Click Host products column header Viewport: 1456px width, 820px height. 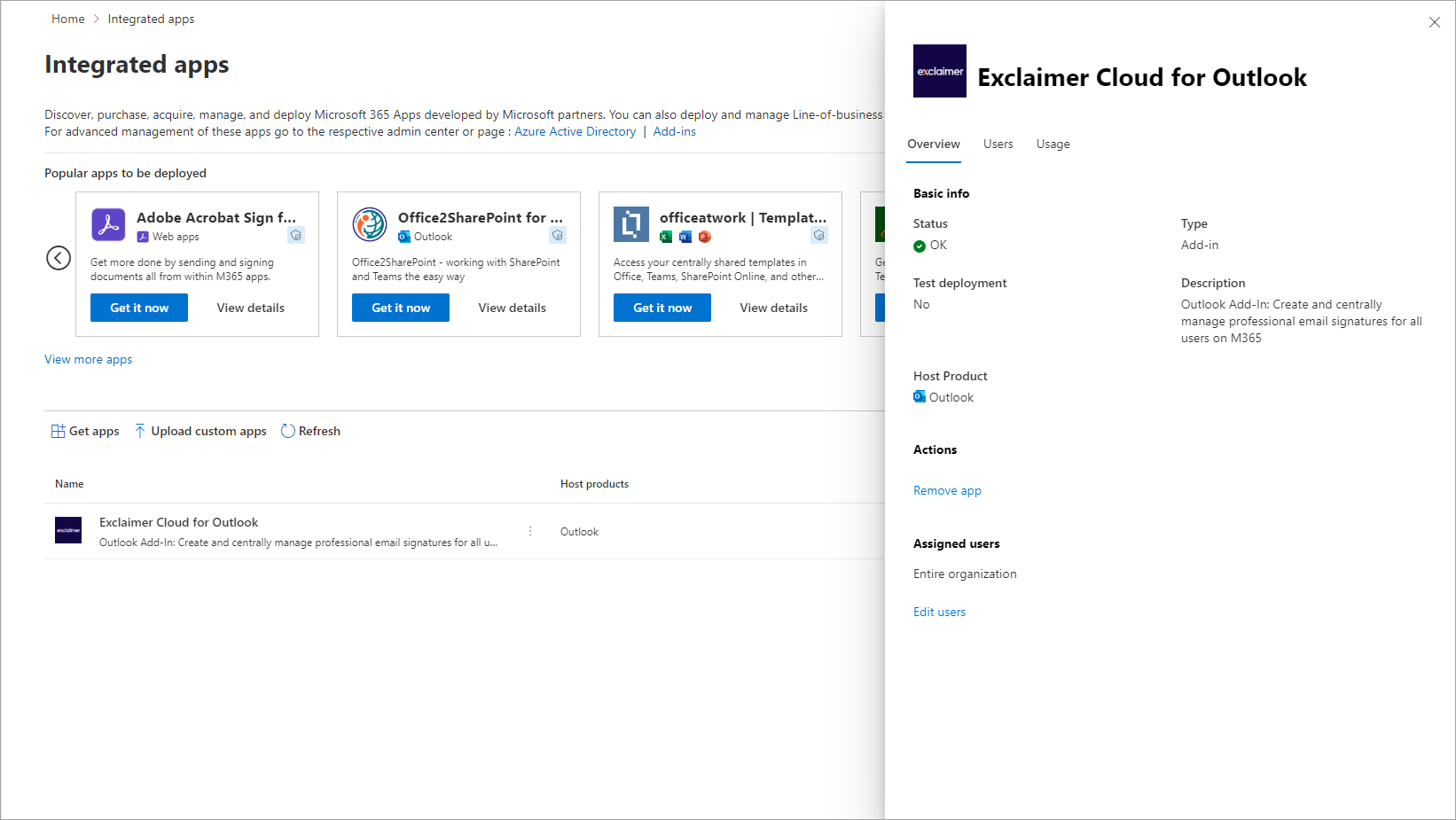coord(594,484)
